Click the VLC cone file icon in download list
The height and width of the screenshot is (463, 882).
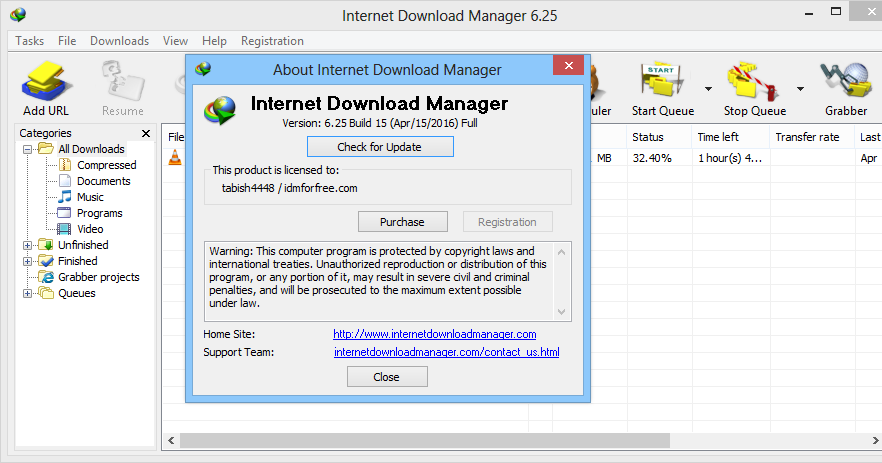(176, 158)
